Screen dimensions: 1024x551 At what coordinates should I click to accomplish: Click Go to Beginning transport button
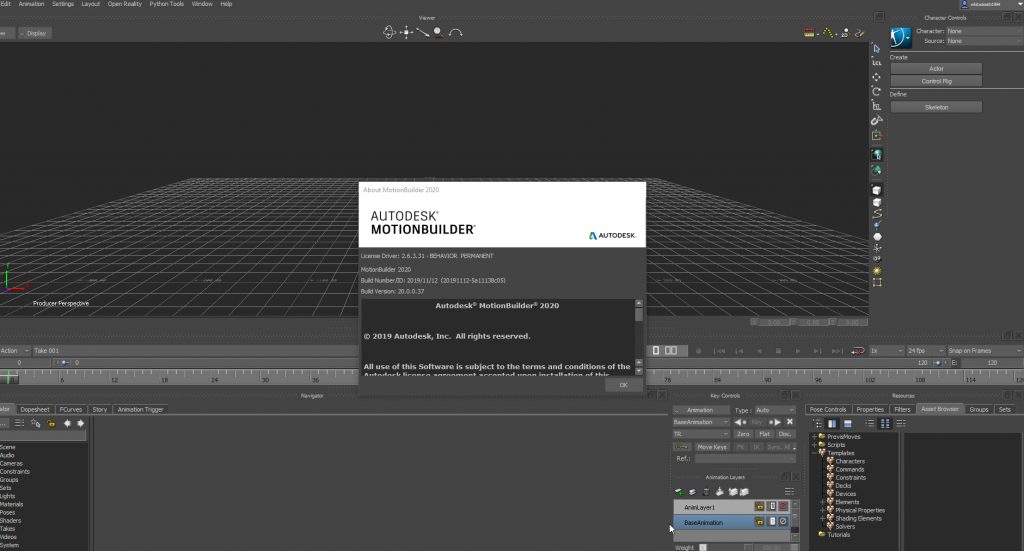(719, 351)
